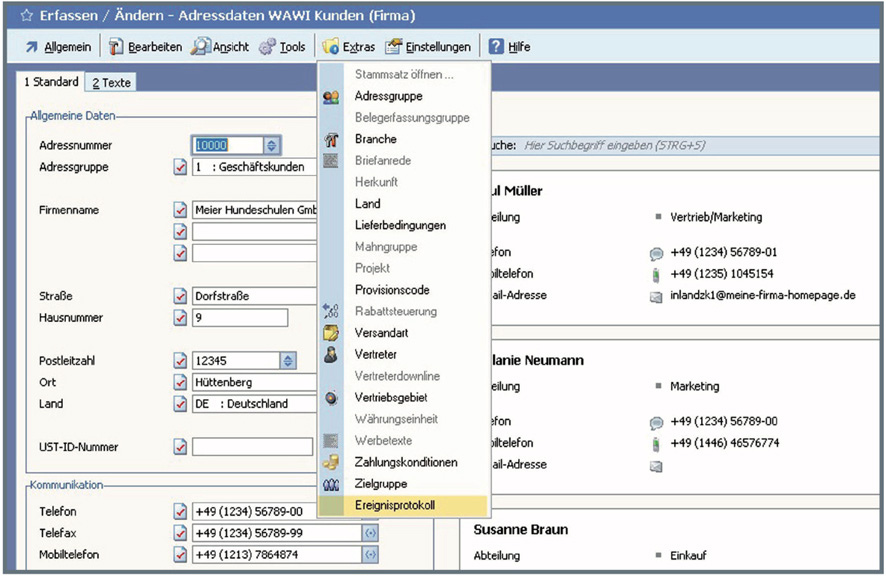Viewport: 886px width, 576px height.
Task: Click the Adressgruppe people icon in menu
Action: click(x=331, y=97)
